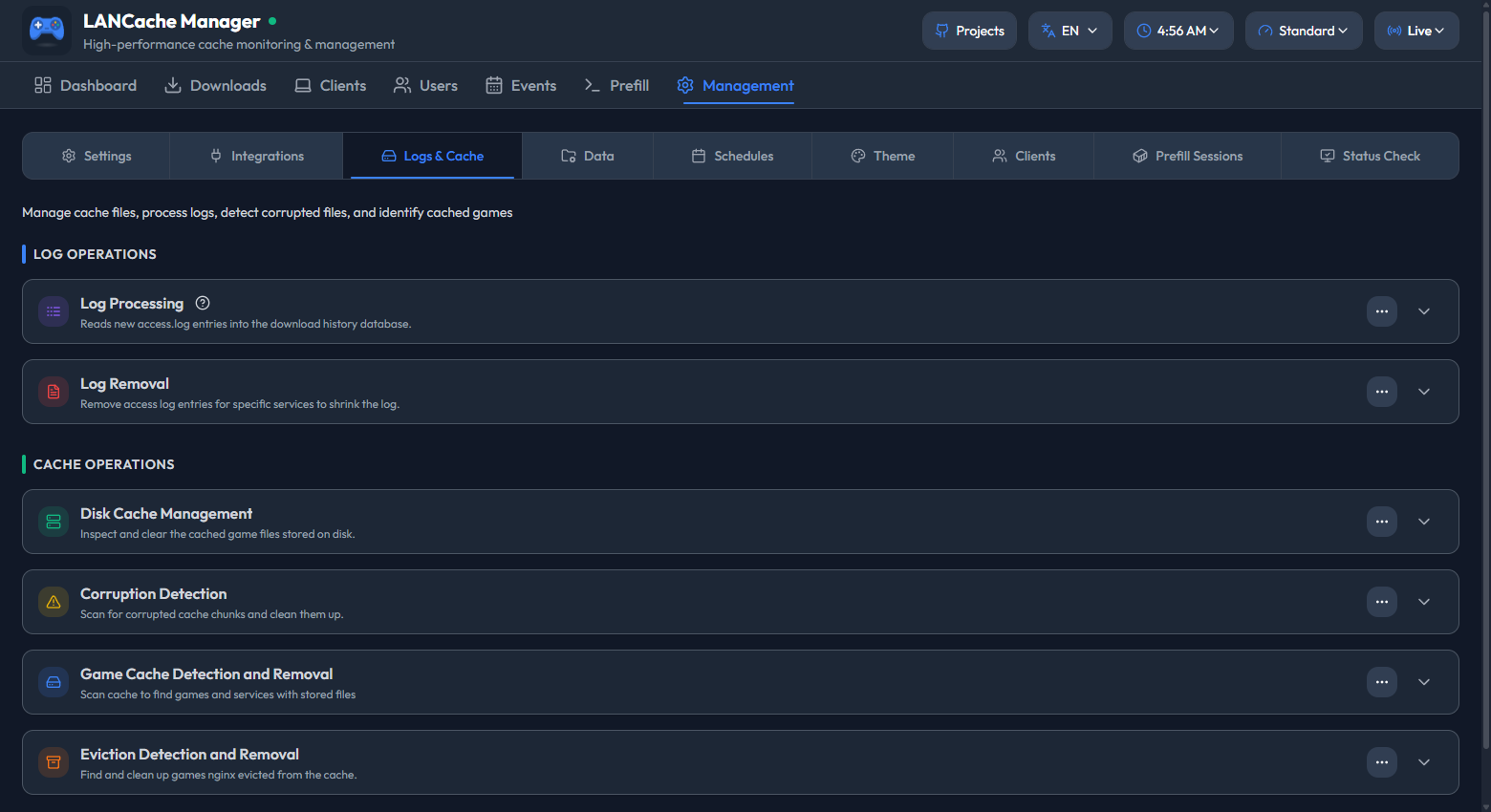Switch to the Prefill Sessions tab
Viewport: 1491px width, 812px height.
1187,156
